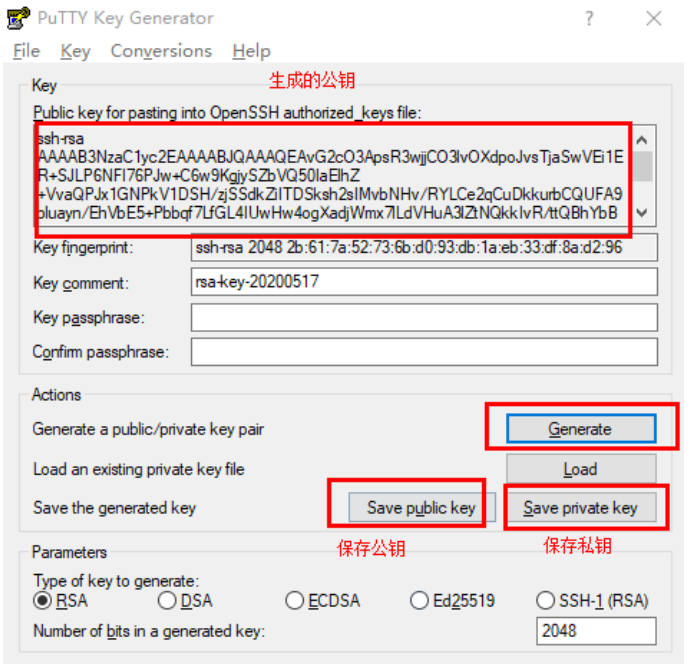This screenshot has width=692, height=668.
Task: Click Save private key button
Action: [581, 508]
